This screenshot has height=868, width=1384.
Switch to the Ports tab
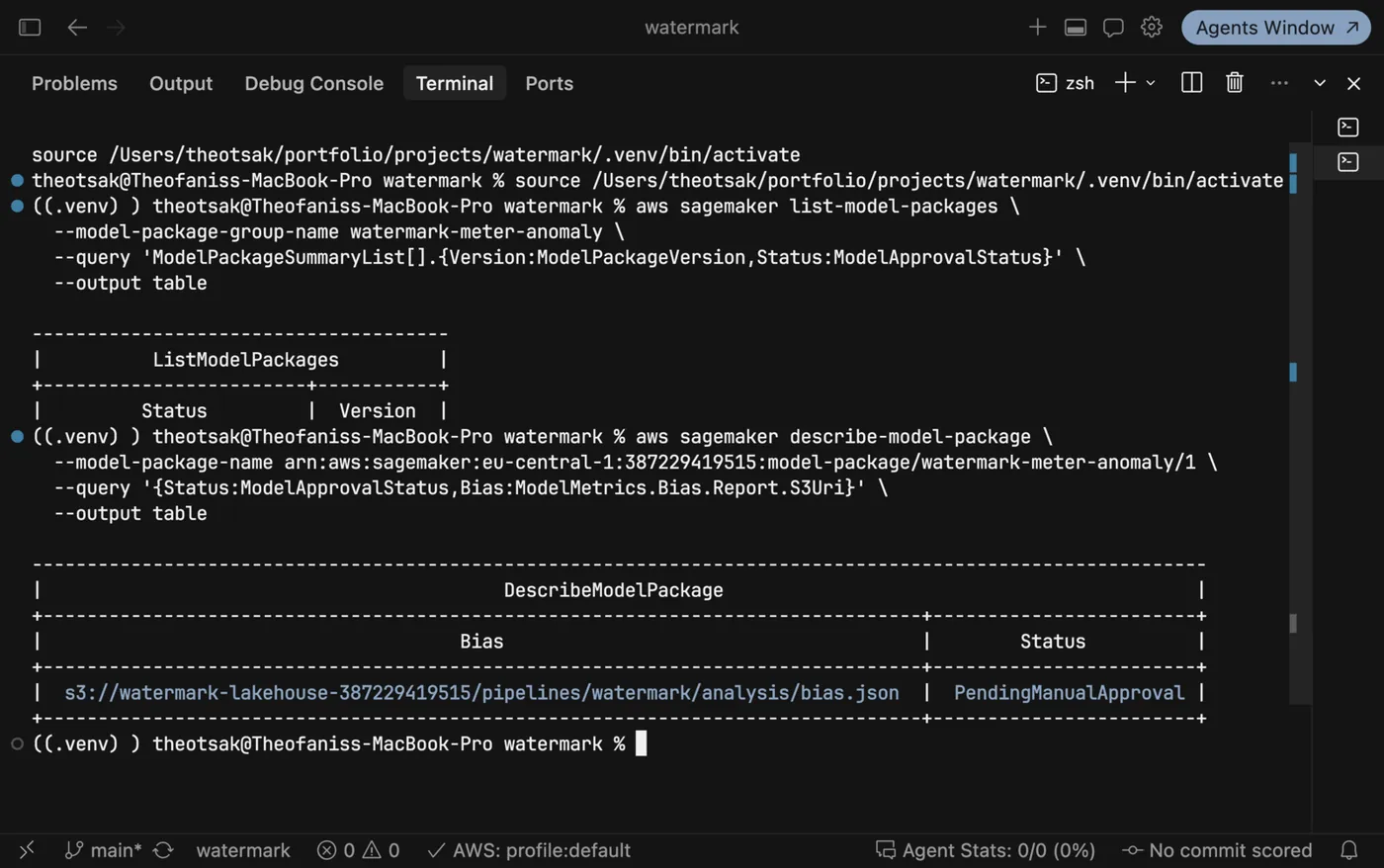click(550, 83)
